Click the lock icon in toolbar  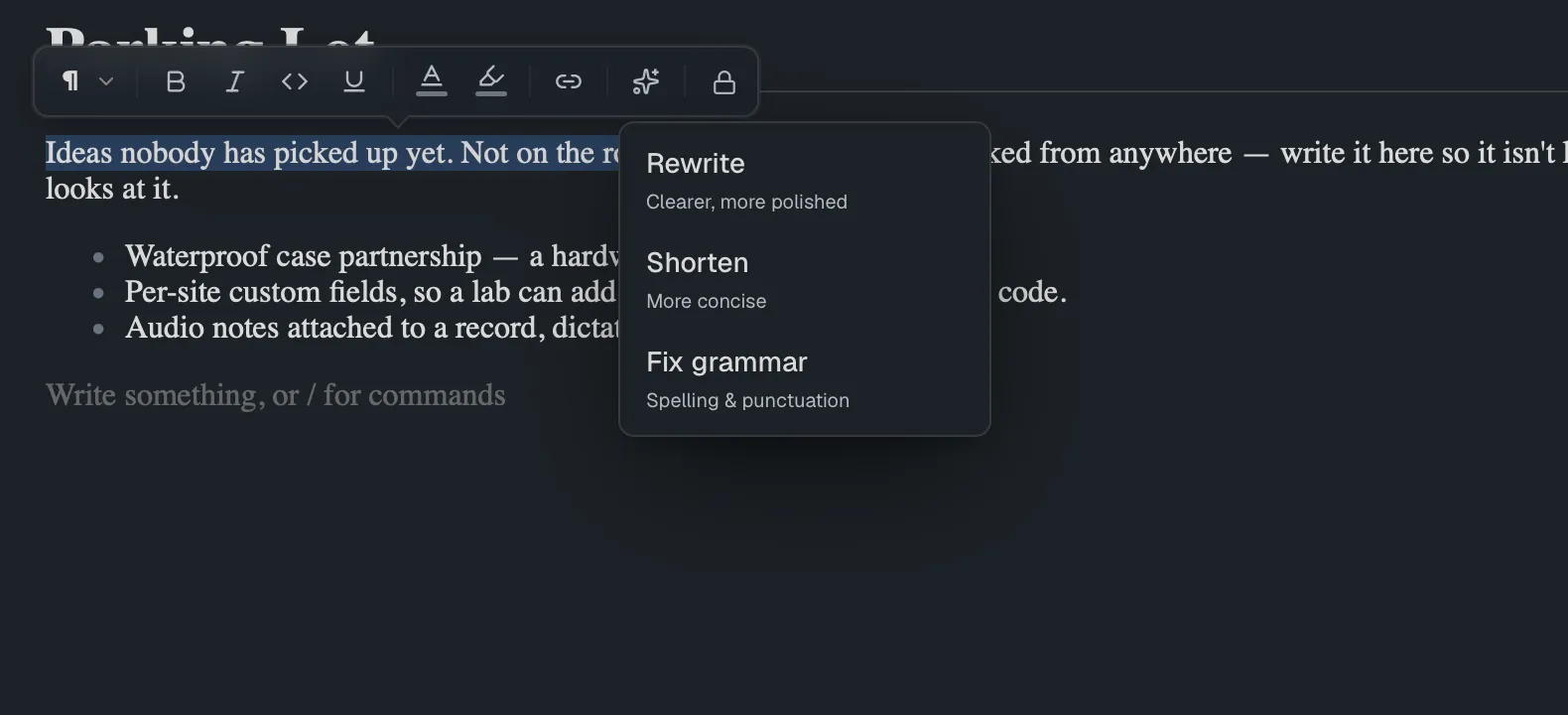[724, 81]
